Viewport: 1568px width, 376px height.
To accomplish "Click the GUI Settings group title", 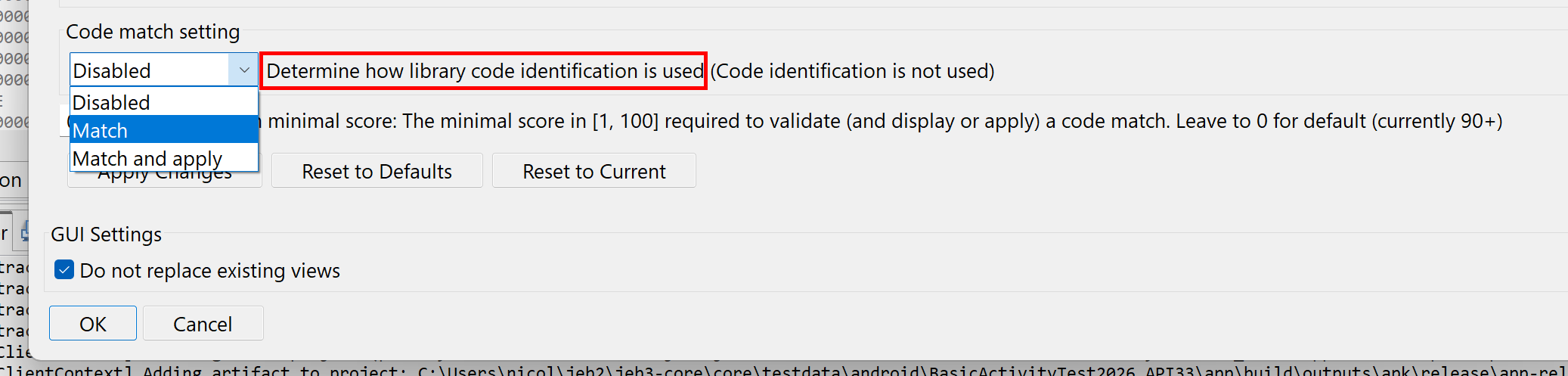I will pos(106,235).
